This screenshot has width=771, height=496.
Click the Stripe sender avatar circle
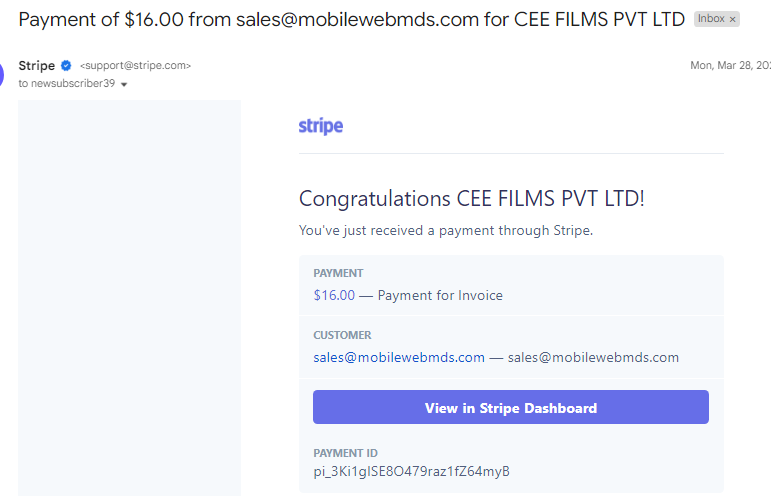tap(1, 74)
